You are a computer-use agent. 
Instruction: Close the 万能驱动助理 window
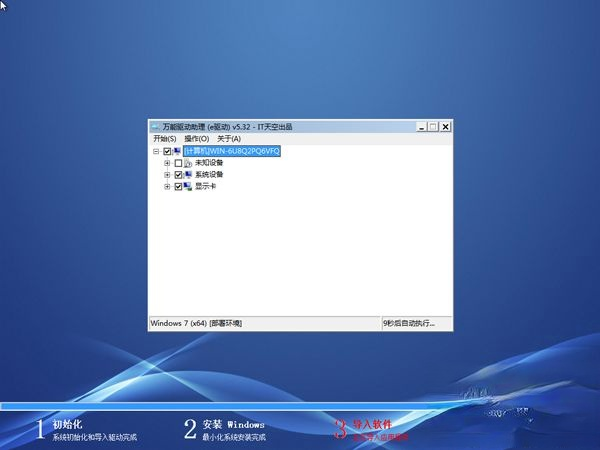pyautogui.click(x=445, y=127)
